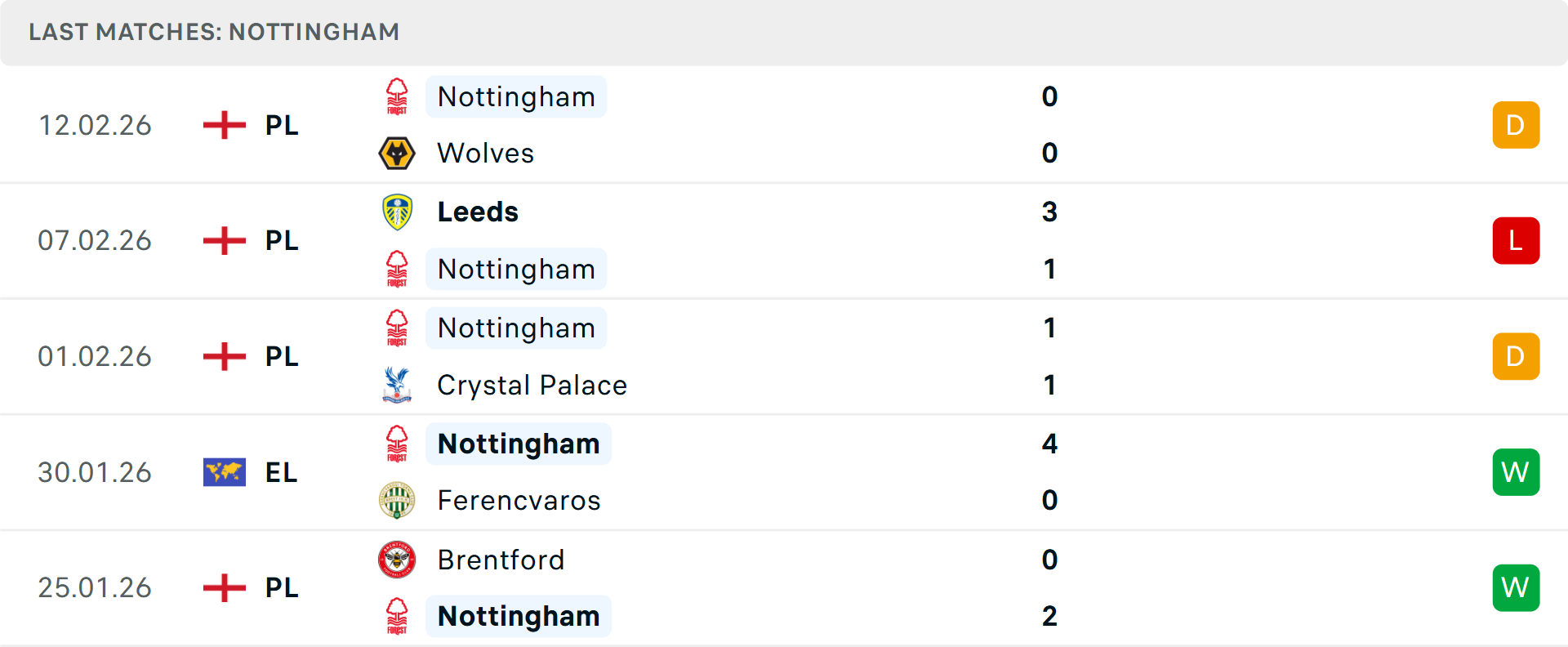Click Nottingham Forest crest in Wolves match
Screen dimensions: 1568x647
click(x=397, y=96)
